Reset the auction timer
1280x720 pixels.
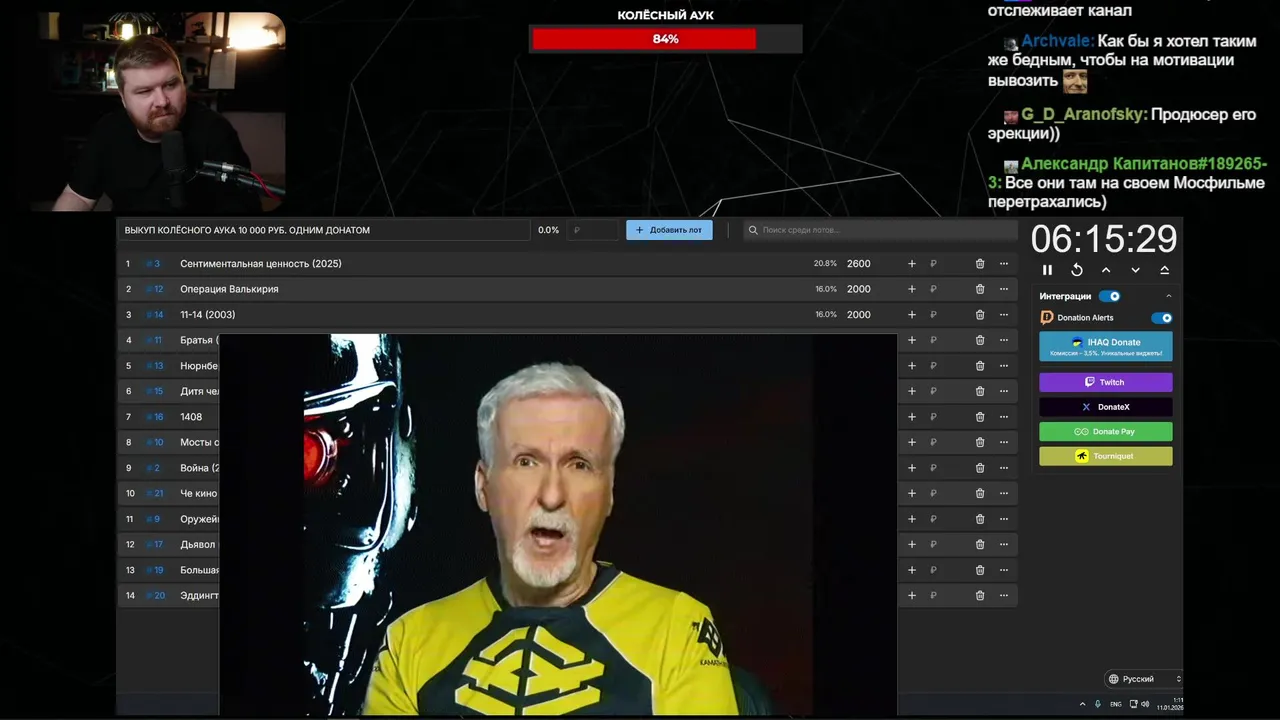[x=1077, y=270]
